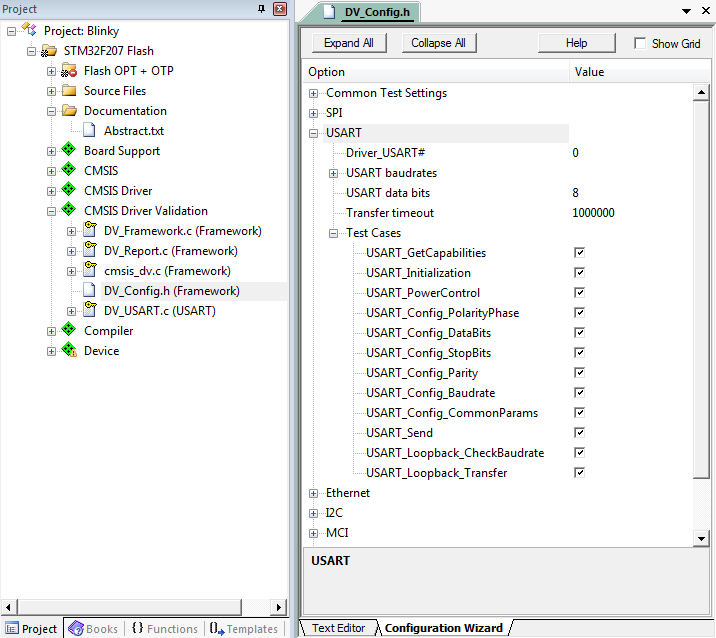Viewport: 716px width, 638px height.
Task: Click the Board Support component icon
Action: [x=69, y=151]
